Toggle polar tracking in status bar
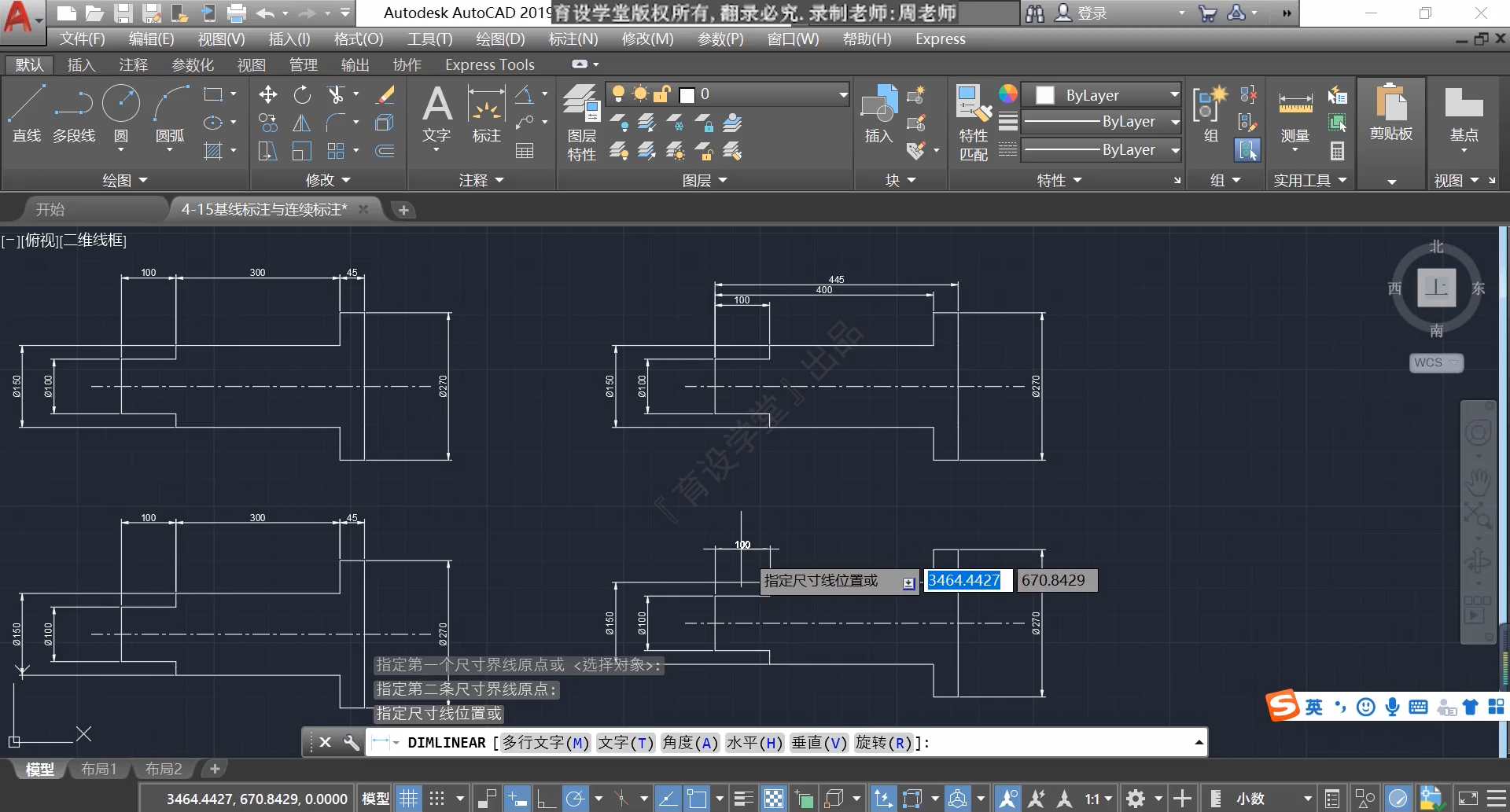Viewport: 1510px width, 812px height. (x=576, y=799)
